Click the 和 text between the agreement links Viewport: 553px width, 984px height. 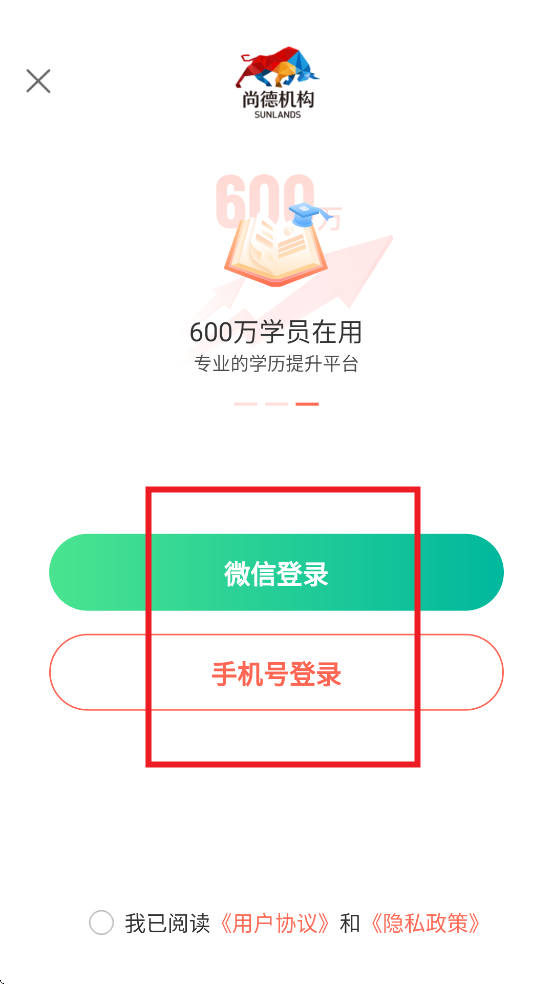pyautogui.click(x=350, y=923)
